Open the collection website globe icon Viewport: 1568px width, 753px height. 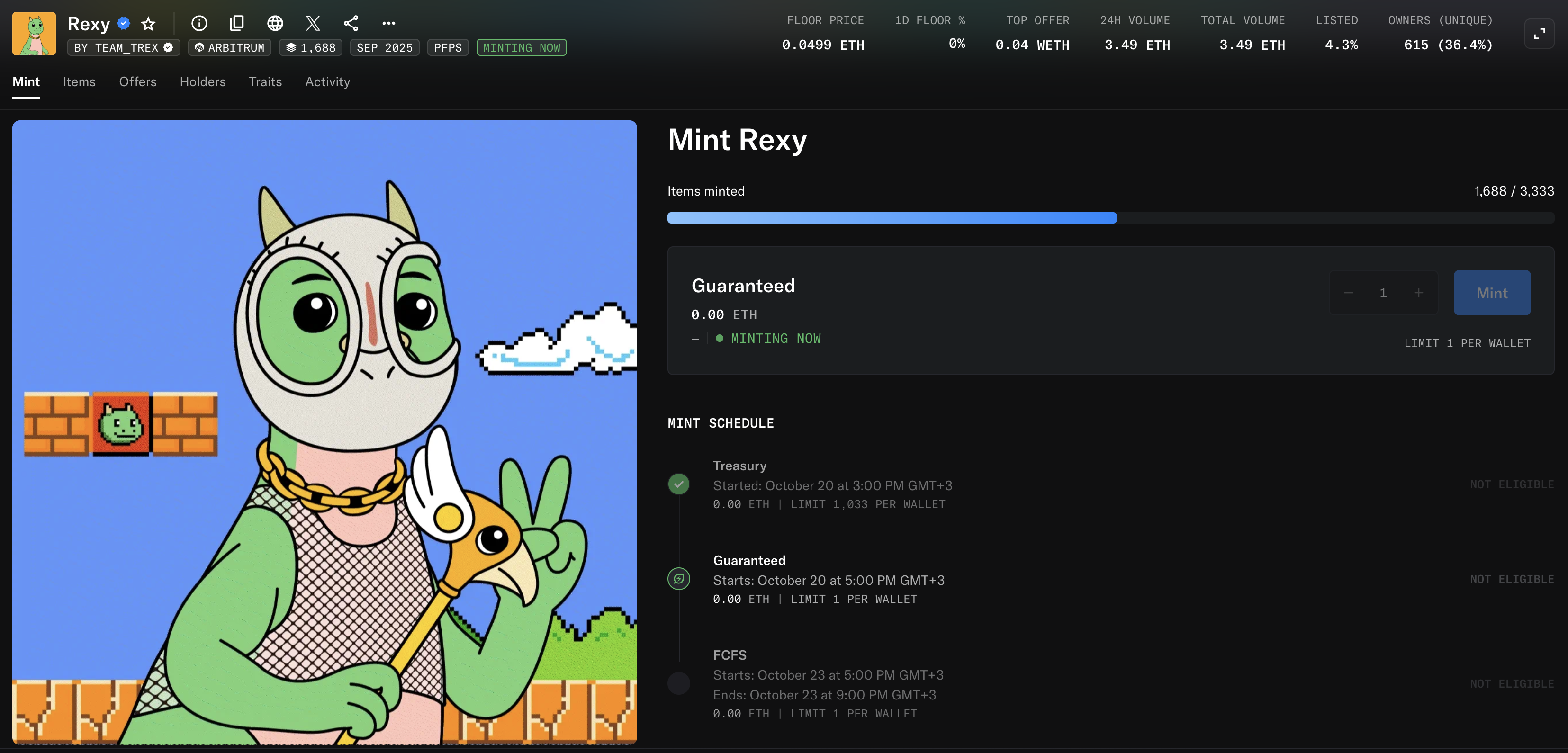275,24
